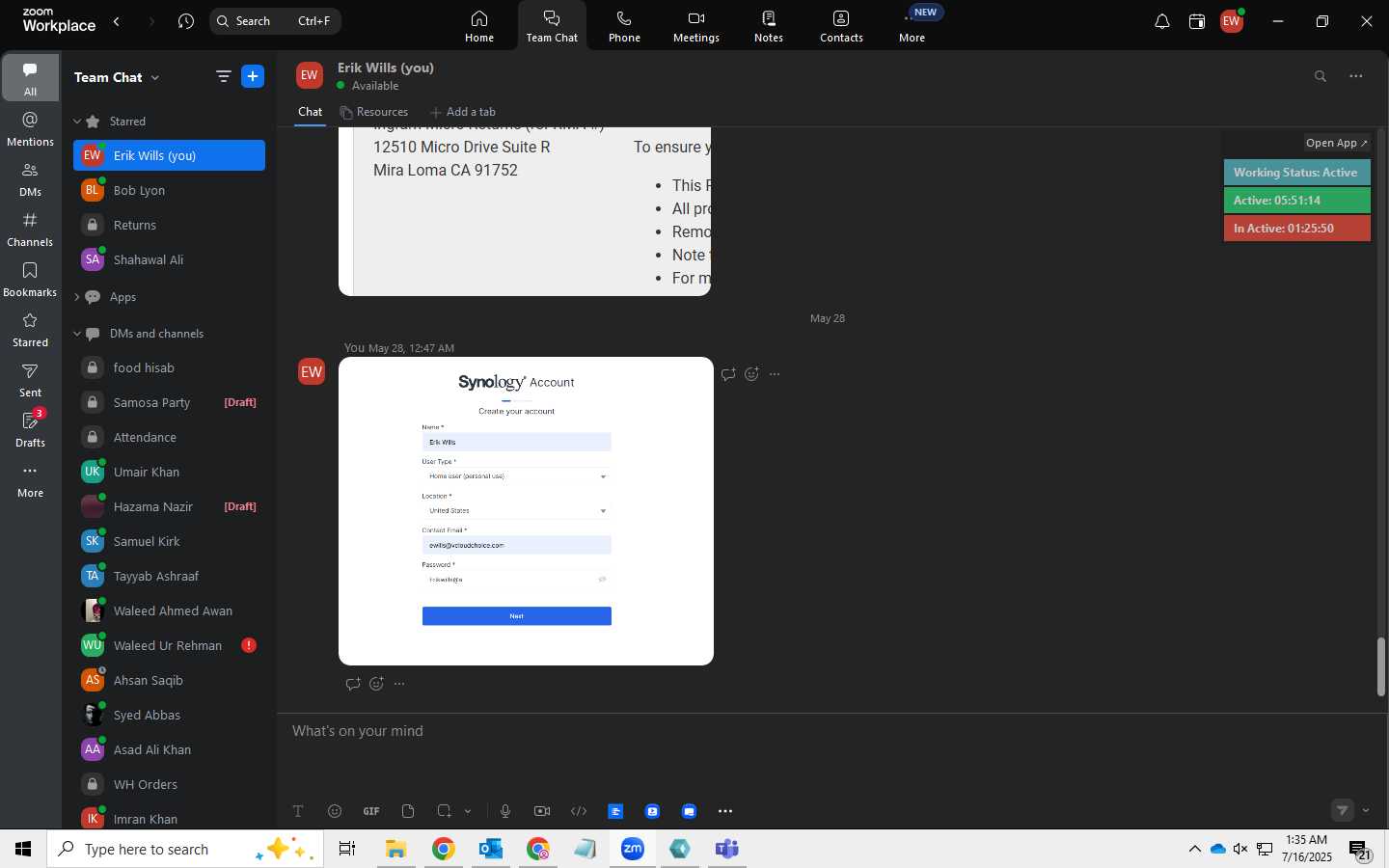The image size is (1389, 868).
Task: Click the red In Active timer
Action: pyautogui.click(x=1296, y=229)
